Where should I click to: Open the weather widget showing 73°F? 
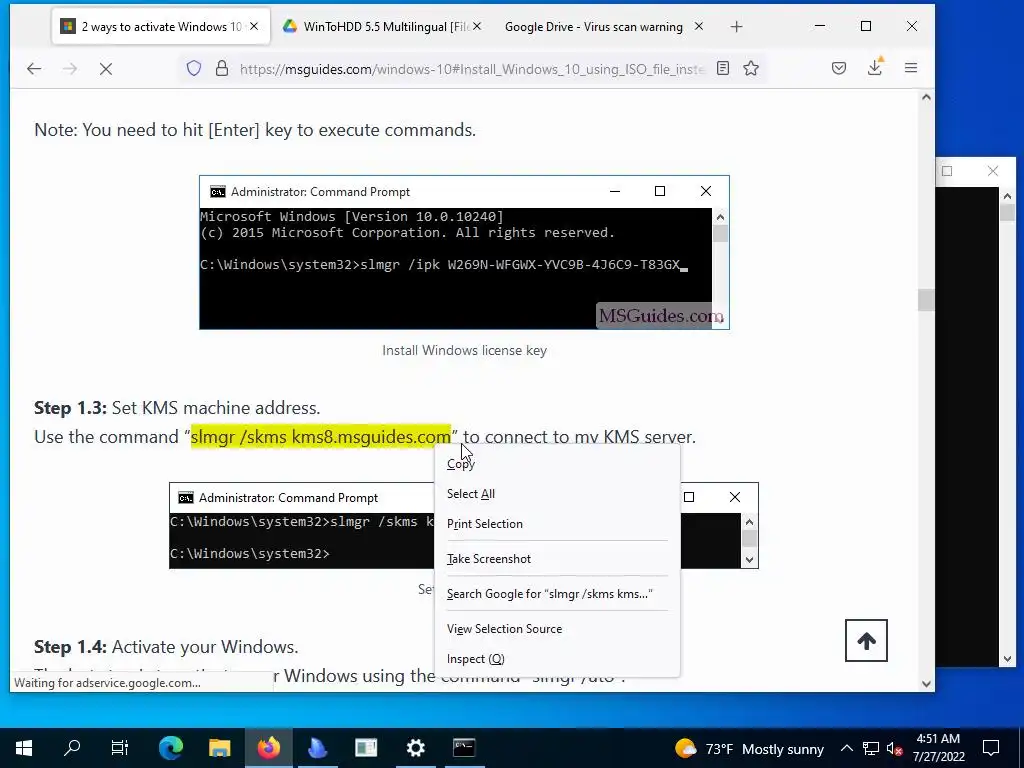click(x=749, y=748)
